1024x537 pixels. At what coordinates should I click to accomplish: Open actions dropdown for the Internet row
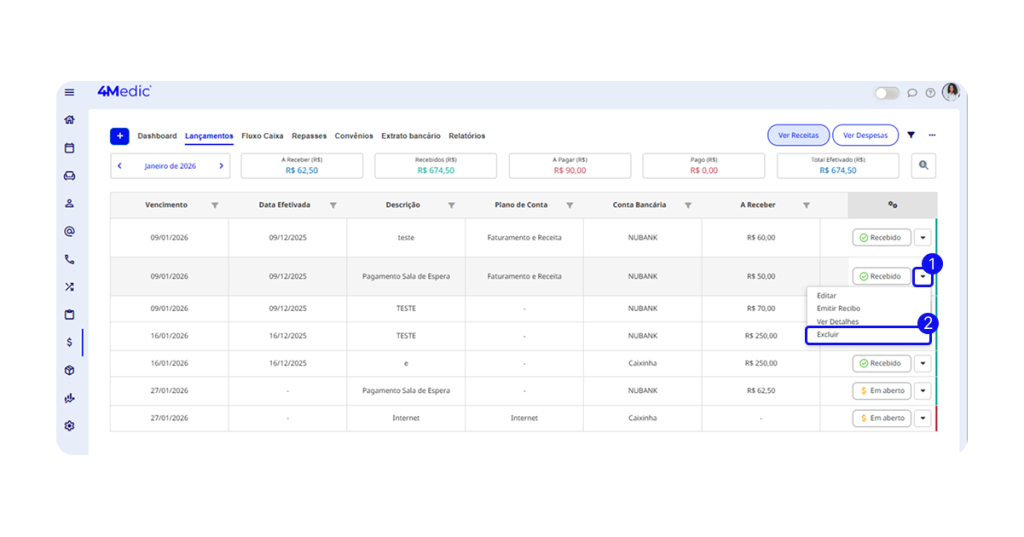pos(922,418)
